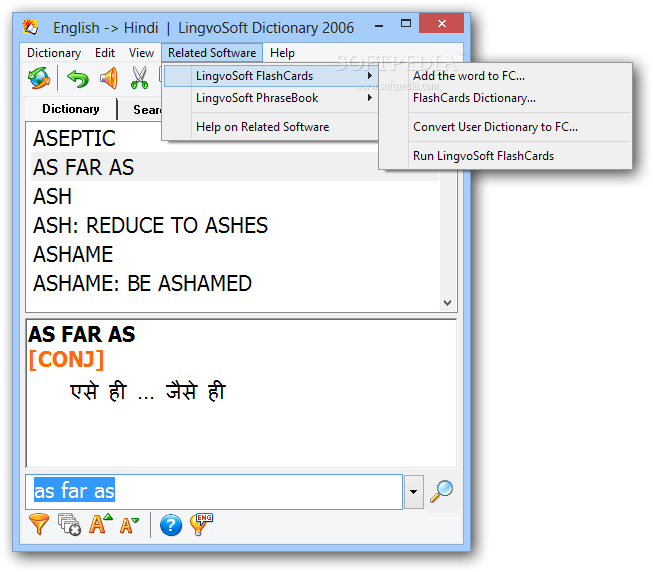Screen dimensions: 653x572
Task: Click the magnifying glass search icon
Action: (441, 491)
